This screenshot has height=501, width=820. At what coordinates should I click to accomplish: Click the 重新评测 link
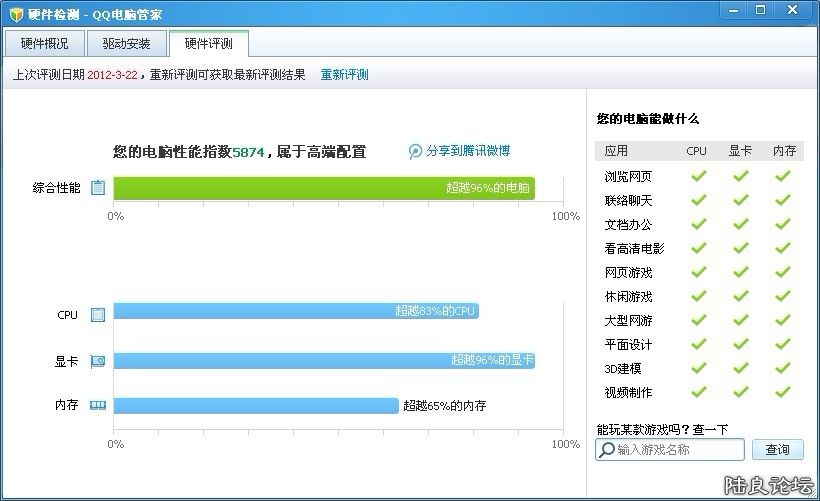pyautogui.click(x=344, y=75)
